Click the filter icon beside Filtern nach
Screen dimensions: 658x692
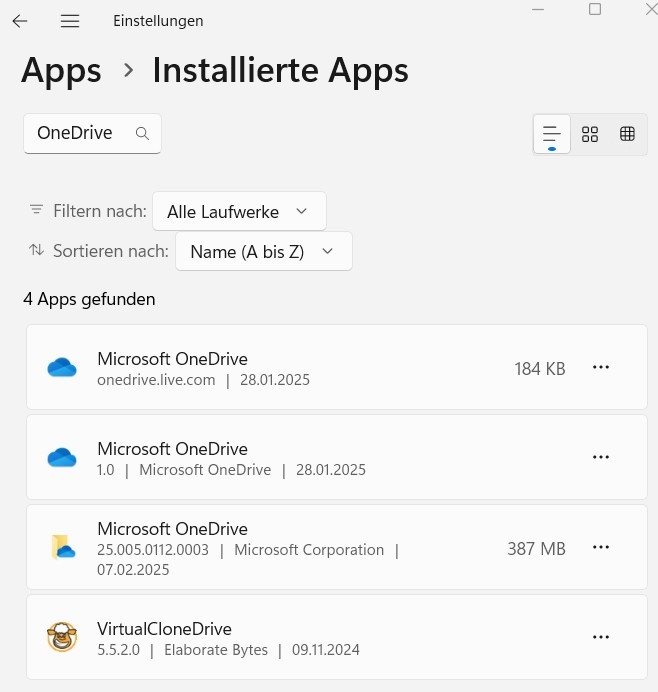[x=36, y=210]
